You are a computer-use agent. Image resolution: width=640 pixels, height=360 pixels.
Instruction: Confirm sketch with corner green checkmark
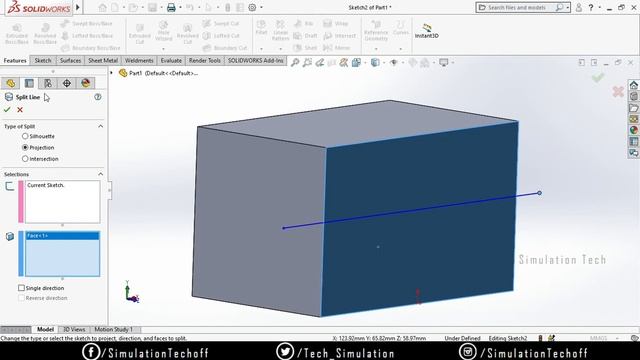tap(598, 78)
